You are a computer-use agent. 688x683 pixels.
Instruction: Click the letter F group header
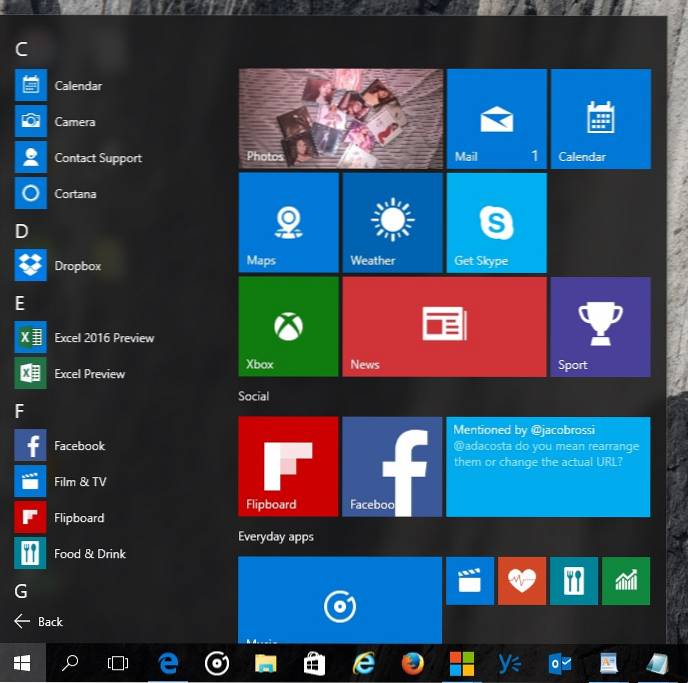[20, 410]
